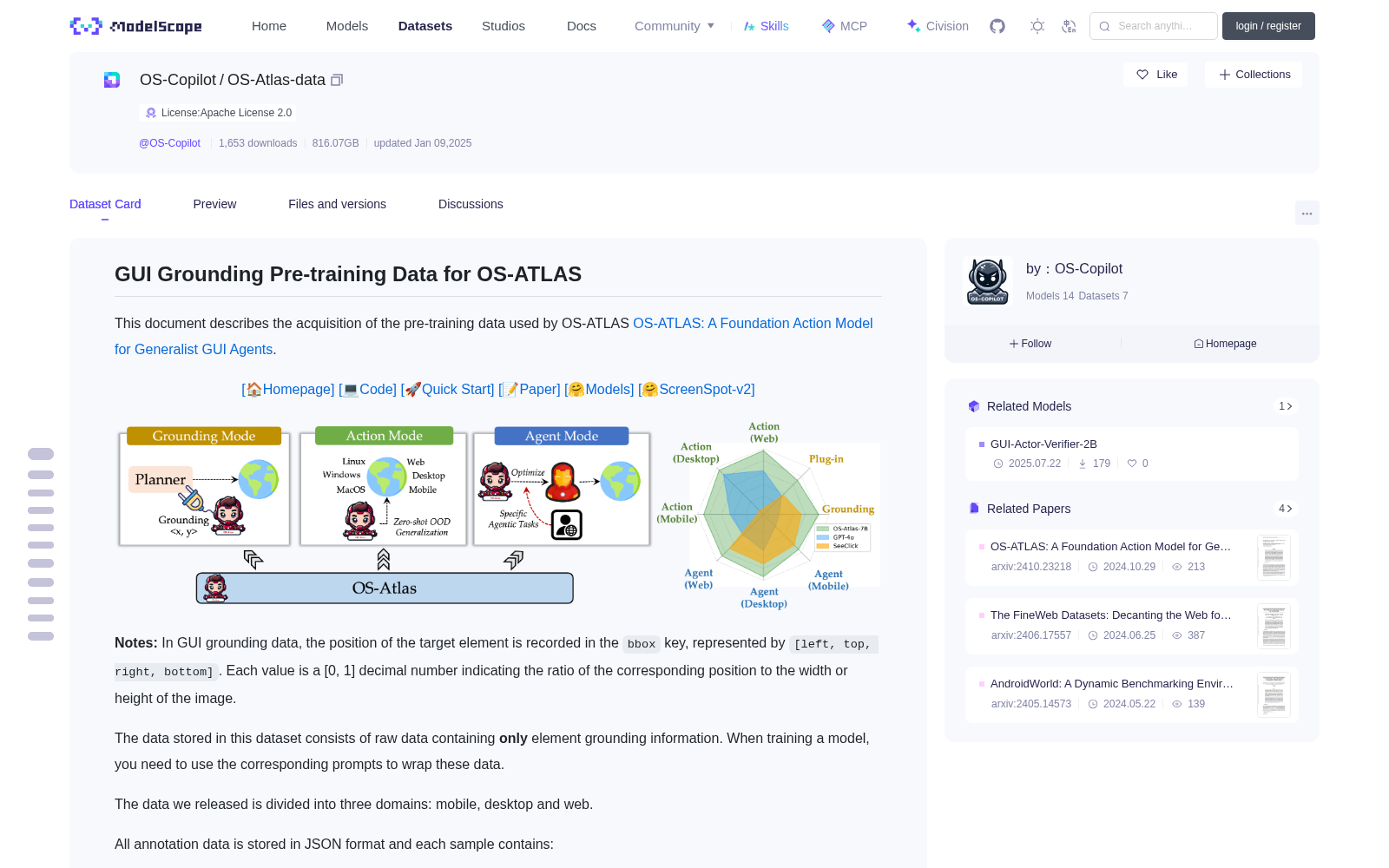Open the GUI-Actor-Verifier-2B related model
The image size is (1389, 868).
(x=1132, y=454)
